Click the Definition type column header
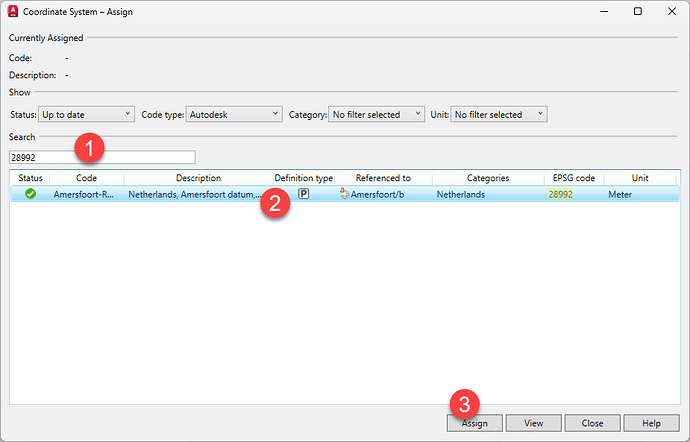Viewport: 690px width, 442px height. click(303, 178)
